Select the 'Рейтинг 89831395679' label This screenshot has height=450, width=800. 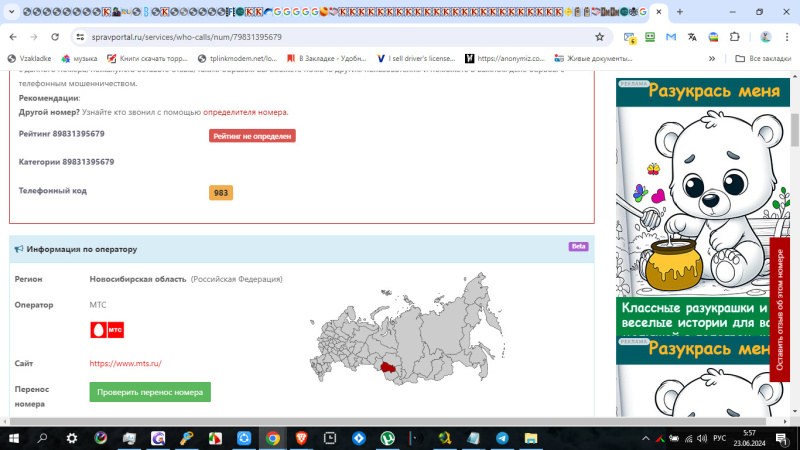pyautogui.click(x=62, y=134)
